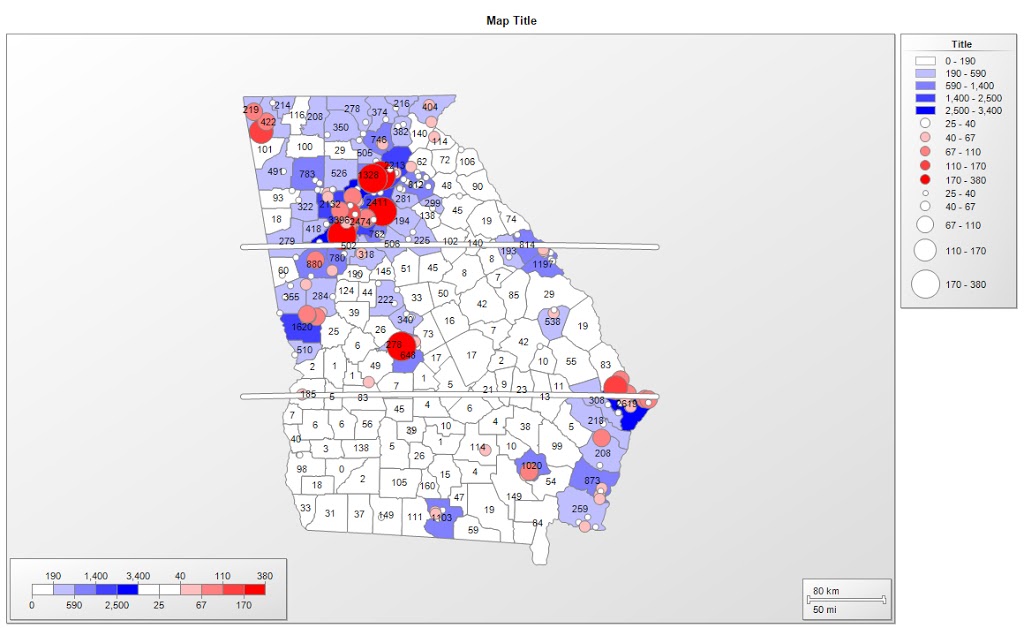Click the Map Title heading
The image size is (1024, 628).
coord(511,20)
